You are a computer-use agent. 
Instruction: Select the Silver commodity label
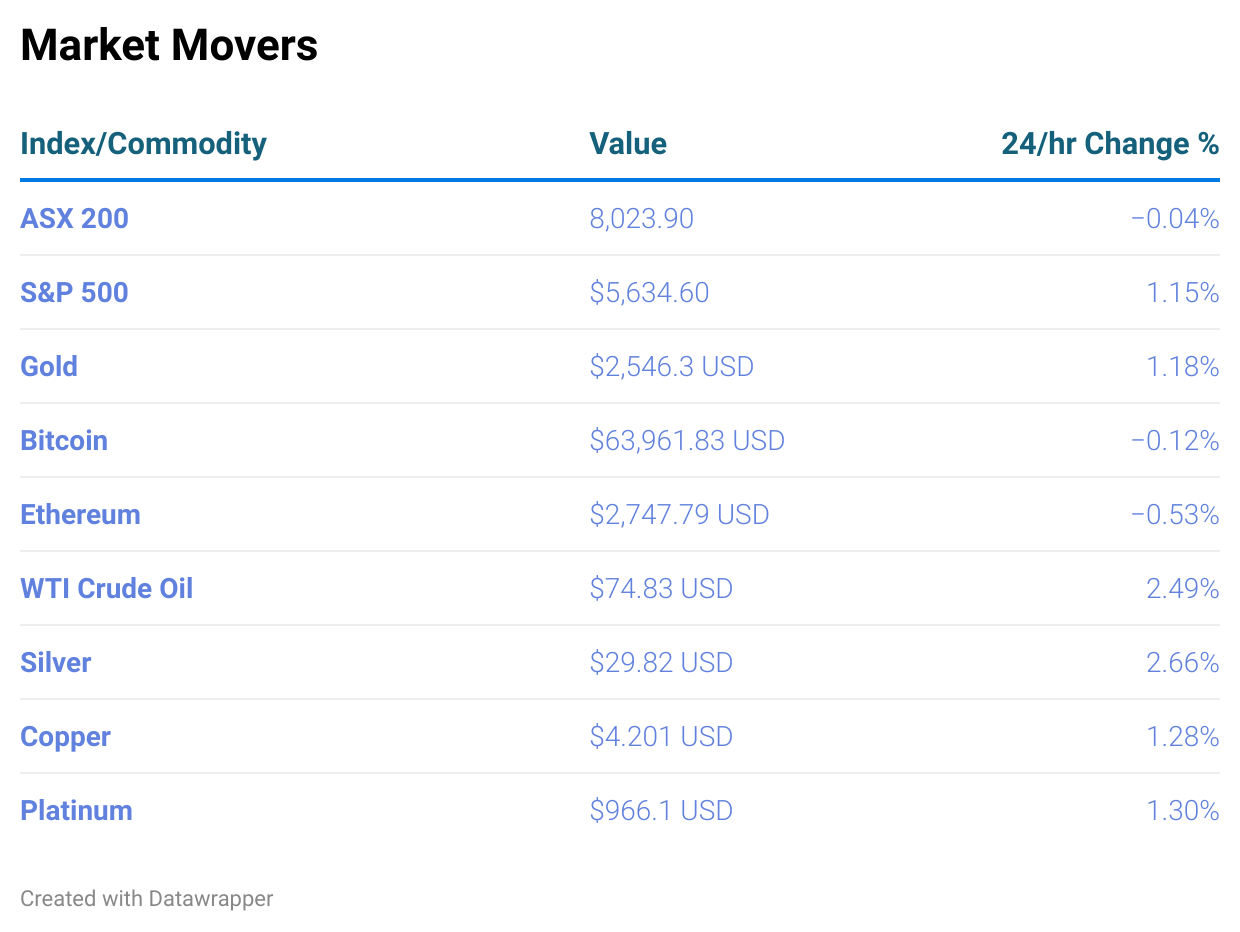tap(56, 662)
